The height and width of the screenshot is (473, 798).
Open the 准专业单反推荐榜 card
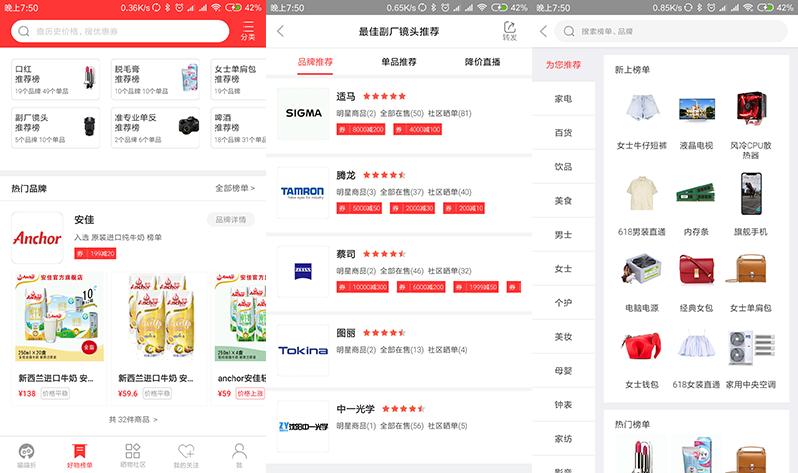coord(155,127)
